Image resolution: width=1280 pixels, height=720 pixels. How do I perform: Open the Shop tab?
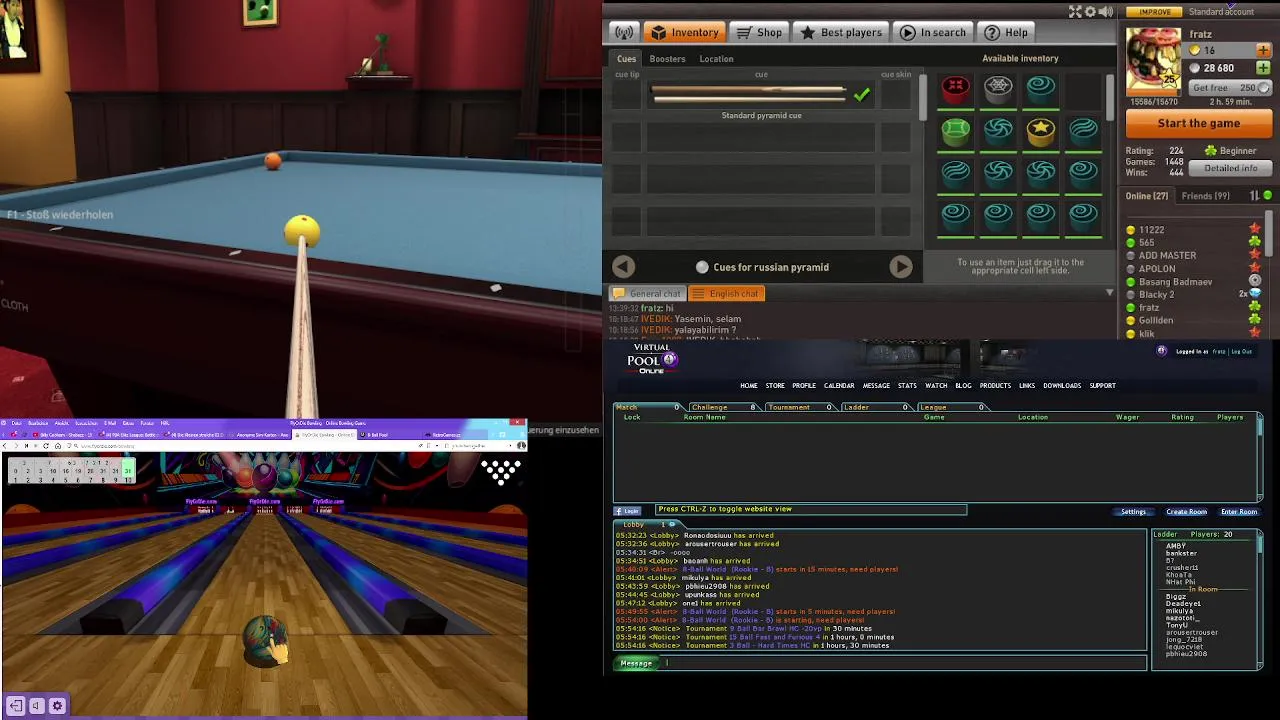point(760,33)
